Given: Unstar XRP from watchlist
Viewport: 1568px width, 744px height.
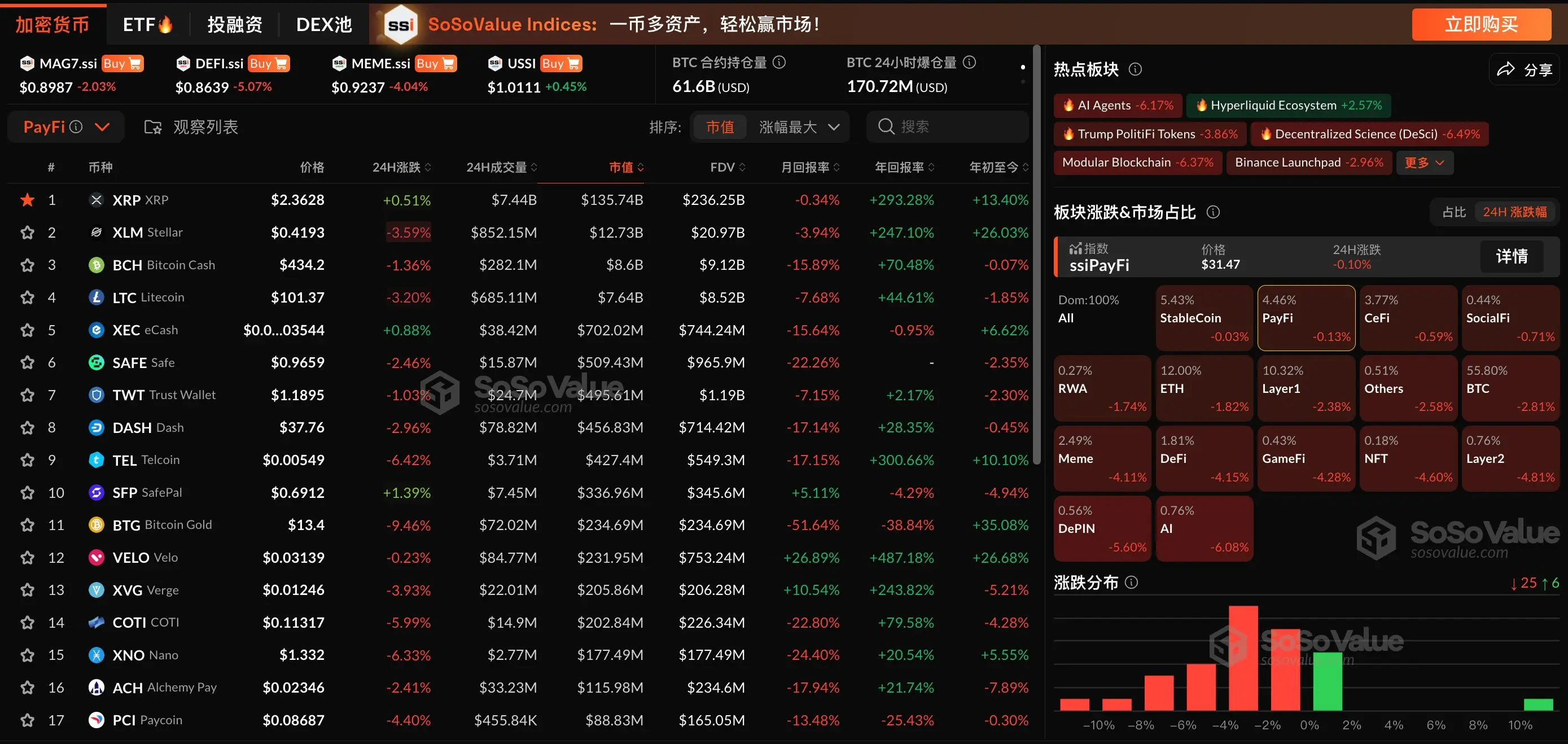Looking at the screenshot, I should (x=28, y=200).
